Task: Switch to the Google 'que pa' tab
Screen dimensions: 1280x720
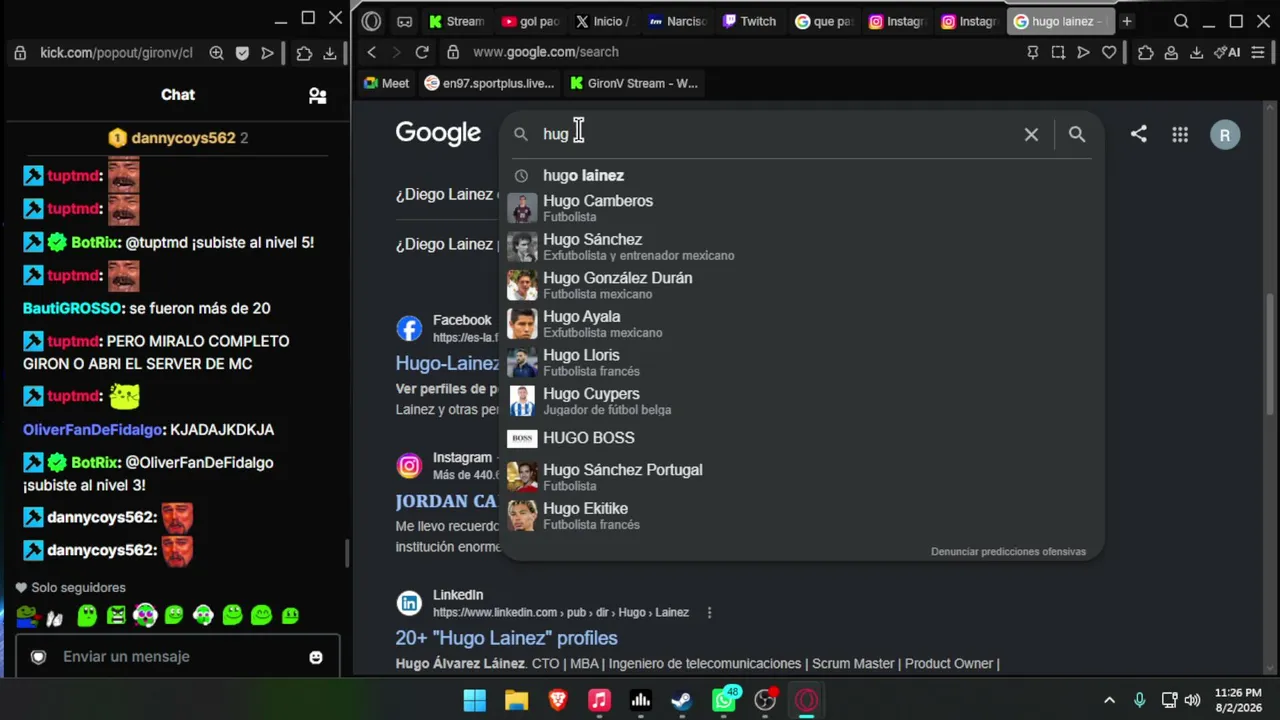Action: pyautogui.click(x=824, y=21)
